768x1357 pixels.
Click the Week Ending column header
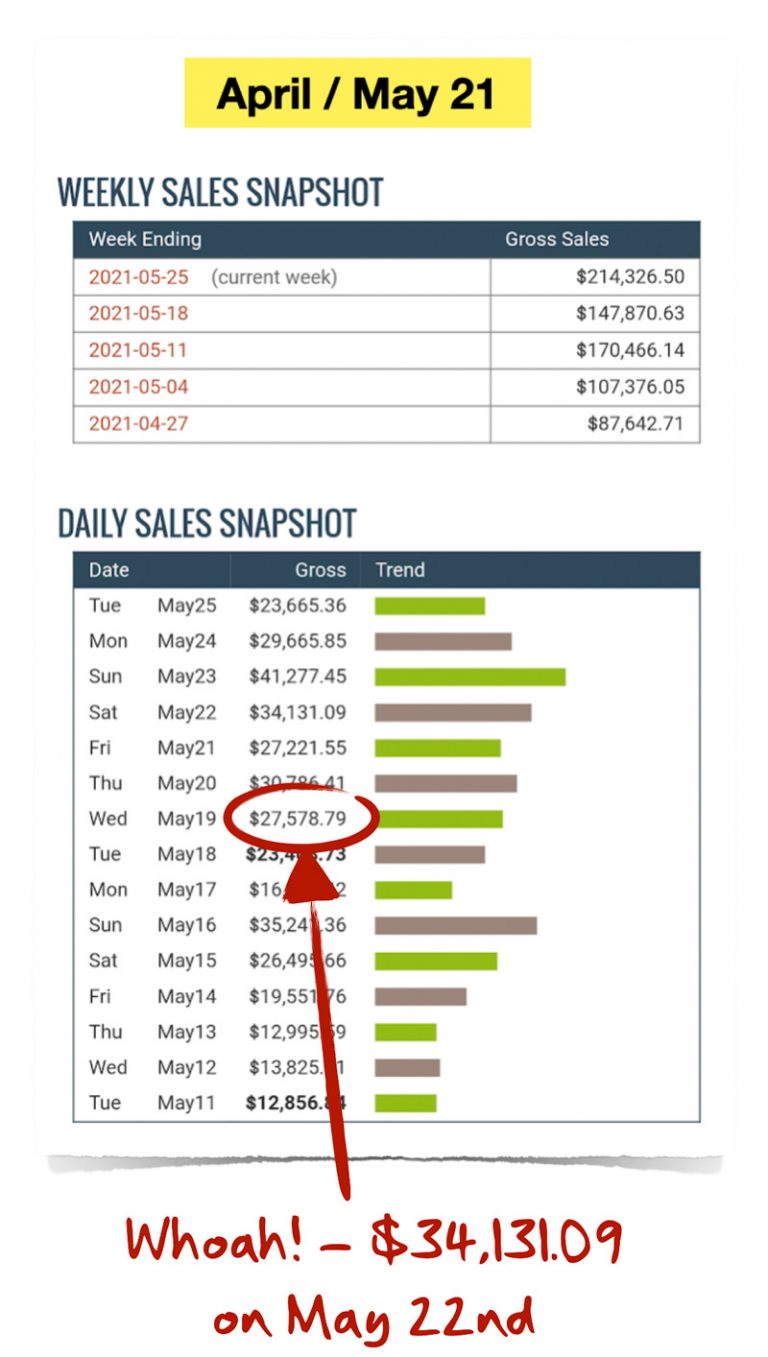pyautogui.click(x=145, y=239)
